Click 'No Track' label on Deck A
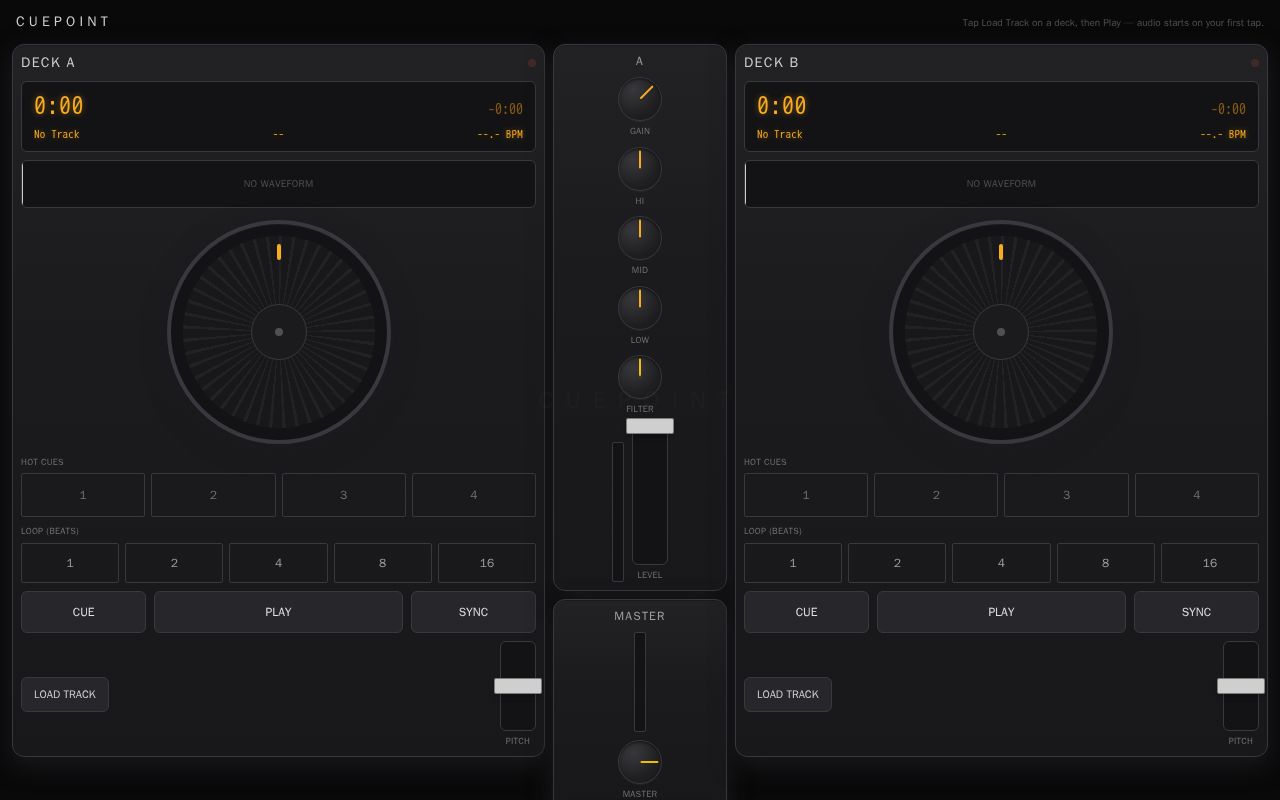Image resolution: width=1280 pixels, height=800 pixels. tap(57, 134)
